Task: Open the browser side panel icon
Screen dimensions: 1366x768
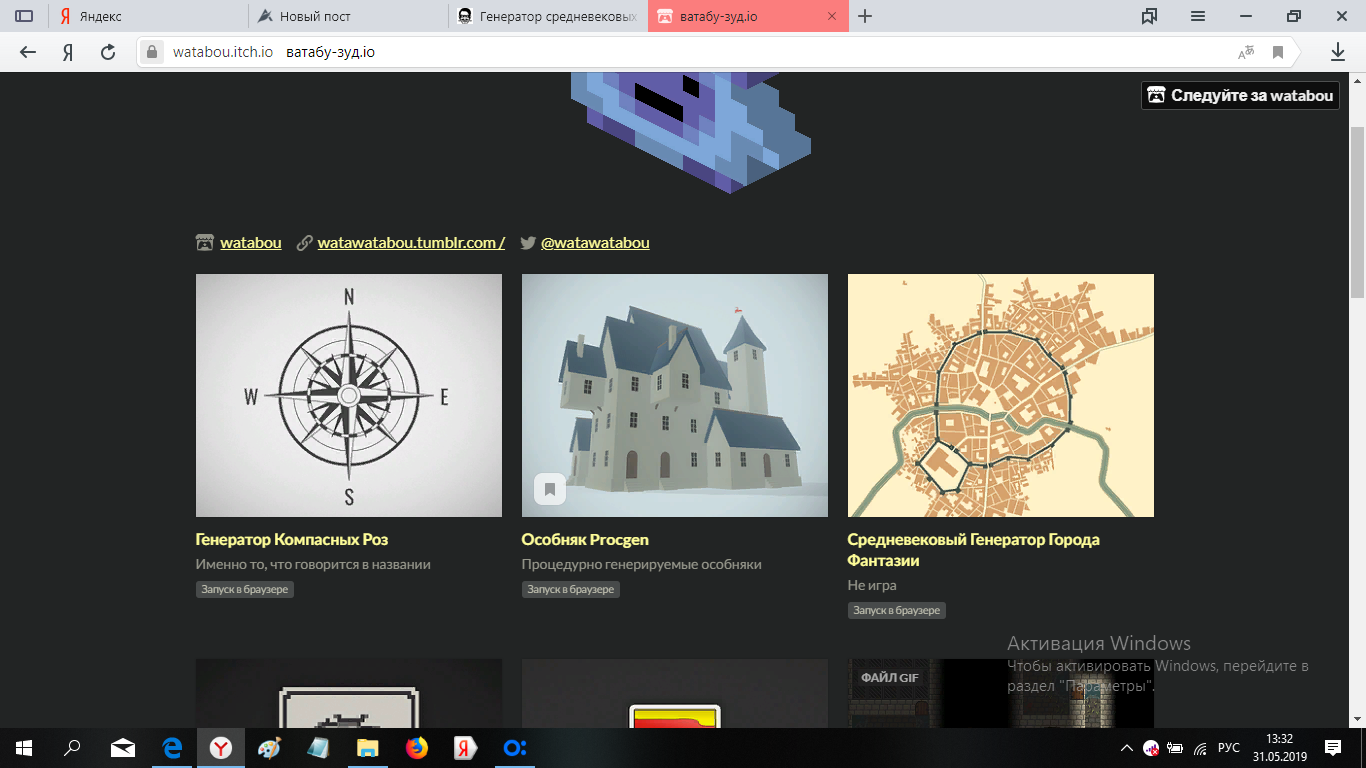Action: coord(24,16)
